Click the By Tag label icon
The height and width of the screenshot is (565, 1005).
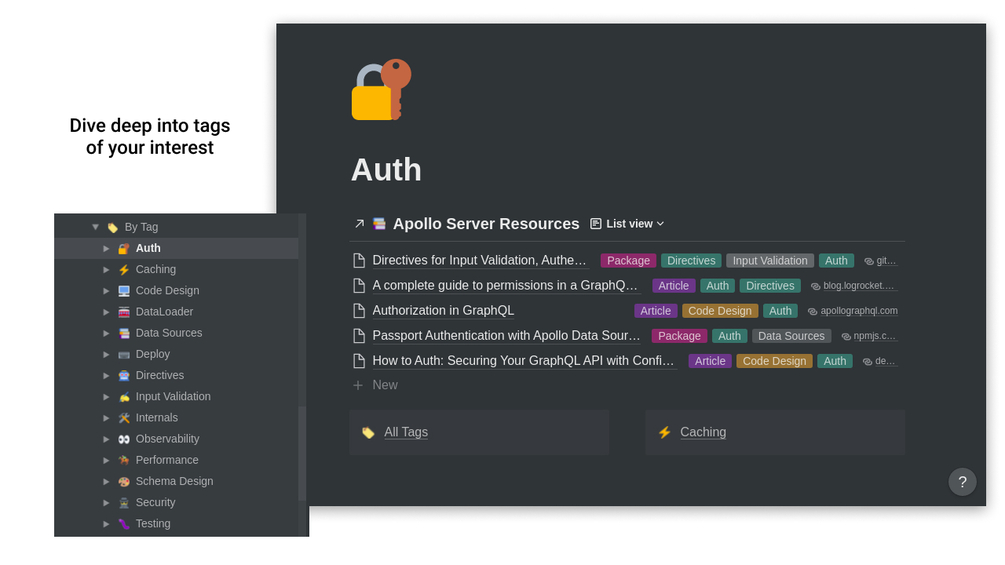pyautogui.click(x=113, y=227)
